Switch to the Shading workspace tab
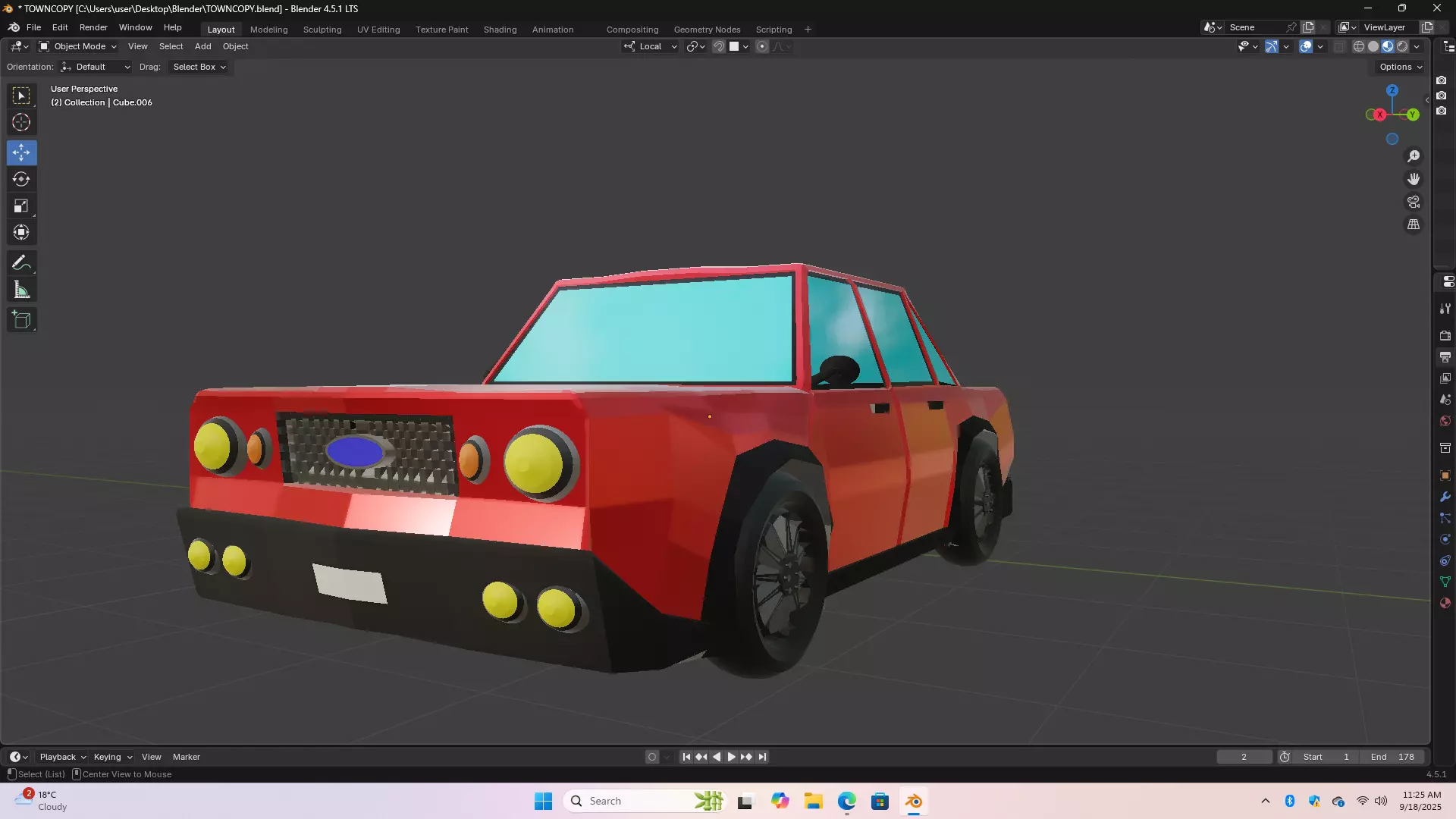Viewport: 1456px width, 819px height. [500, 30]
